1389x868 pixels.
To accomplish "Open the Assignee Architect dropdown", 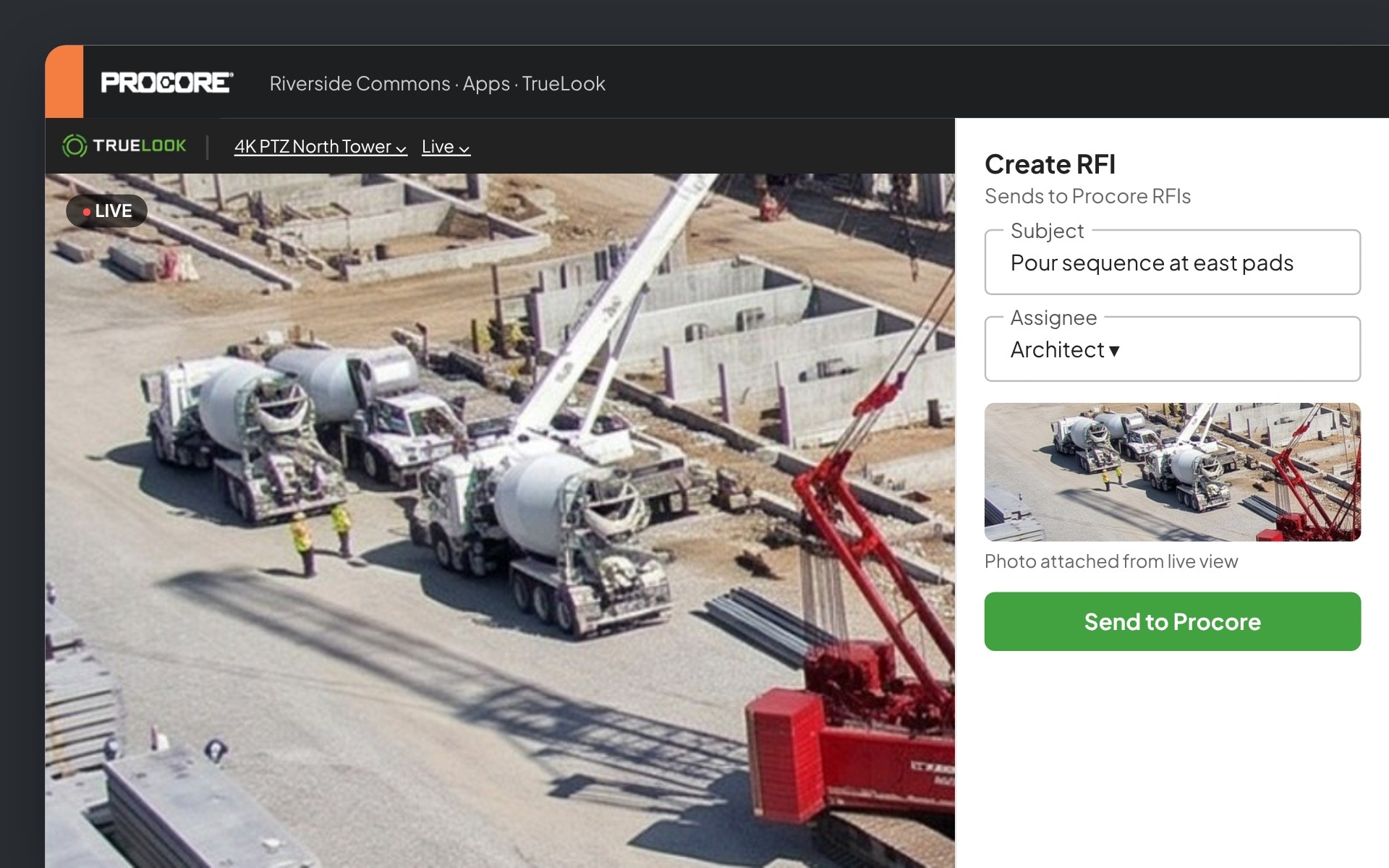I will tap(1172, 349).
